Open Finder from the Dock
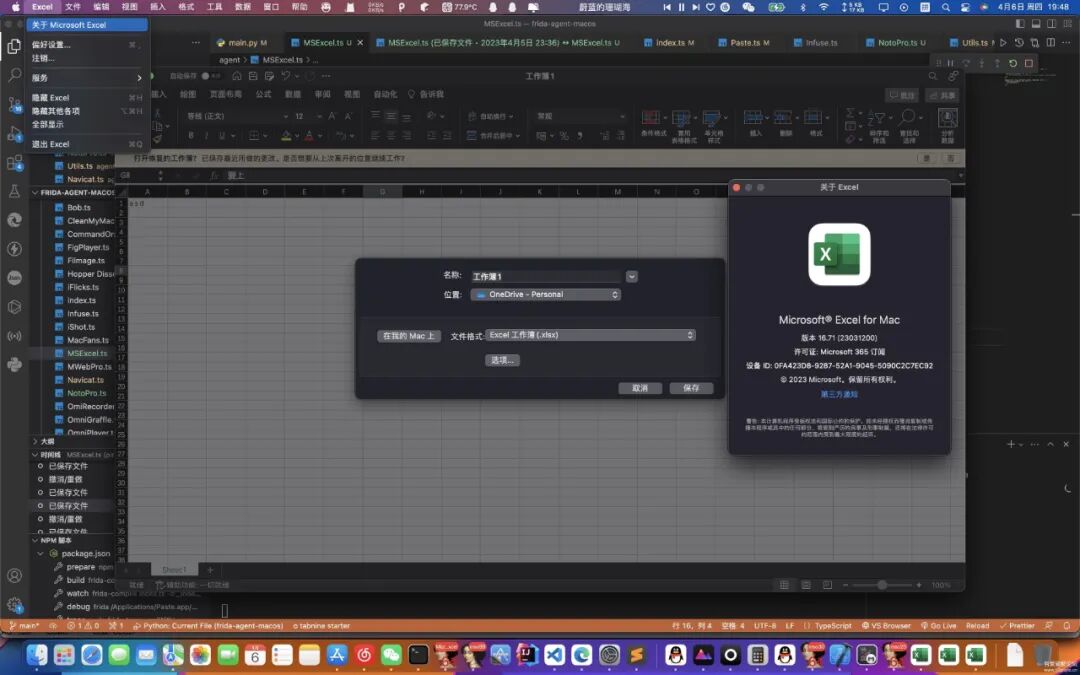 point(37,654)
